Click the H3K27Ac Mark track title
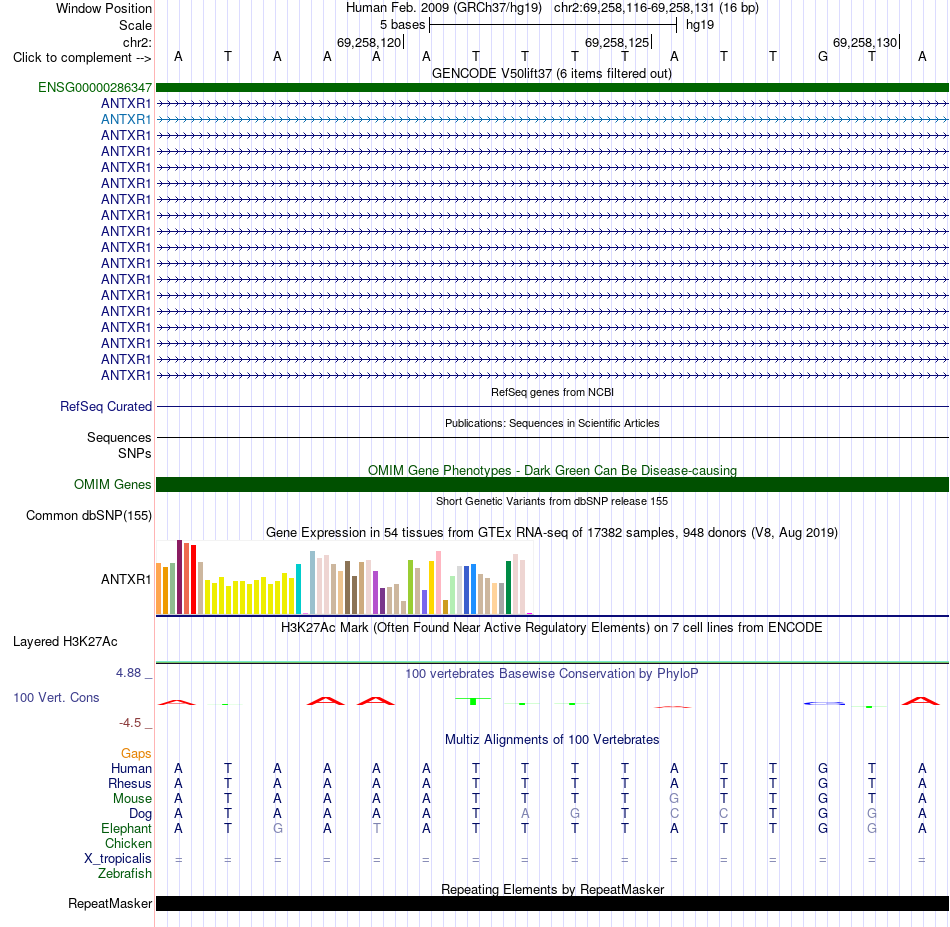The width and height of the screenshot is (950, 927). [x=551, y=627]
